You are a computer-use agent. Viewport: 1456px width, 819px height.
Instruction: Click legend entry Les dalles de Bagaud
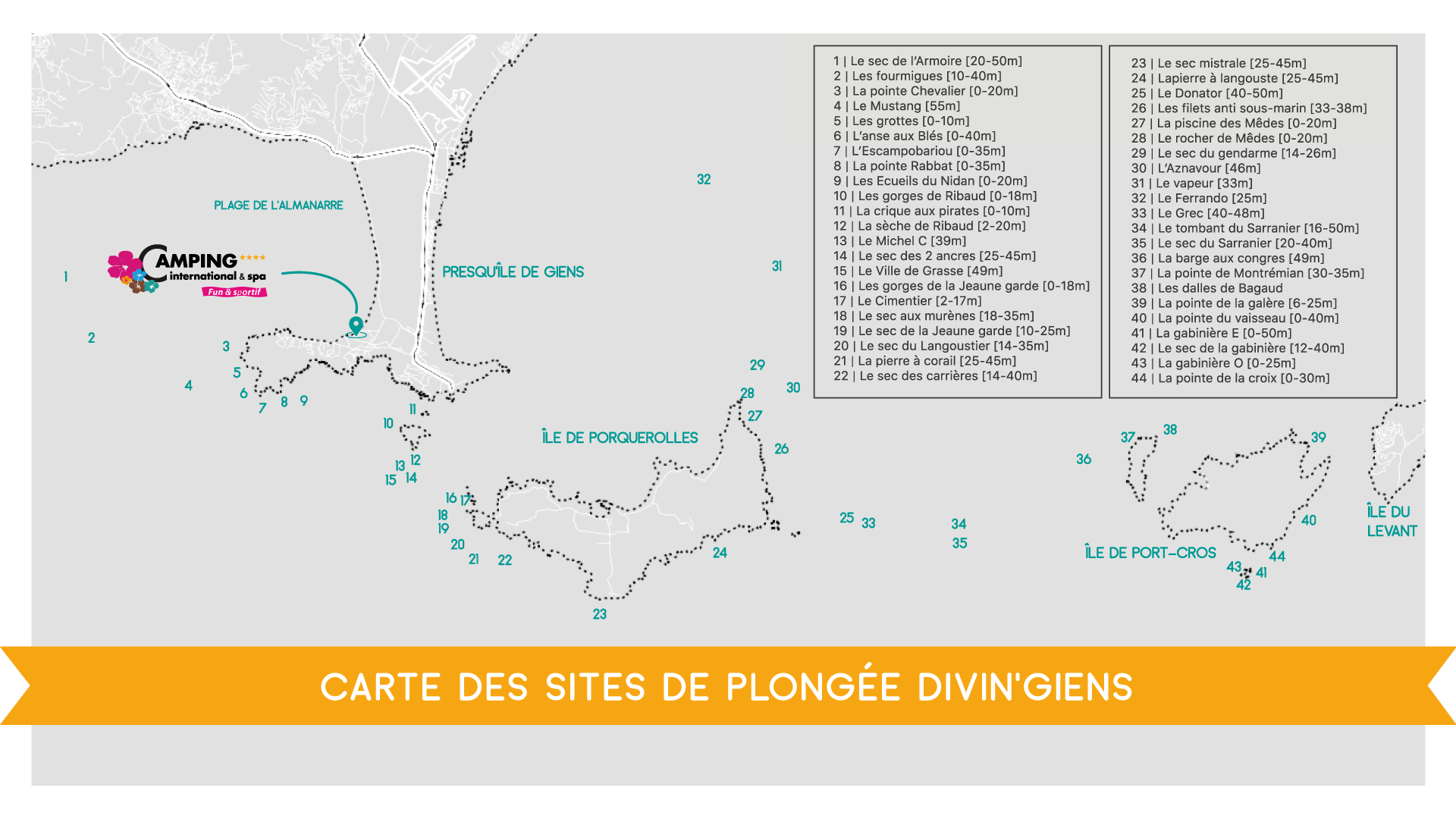tap(1207, 288)
